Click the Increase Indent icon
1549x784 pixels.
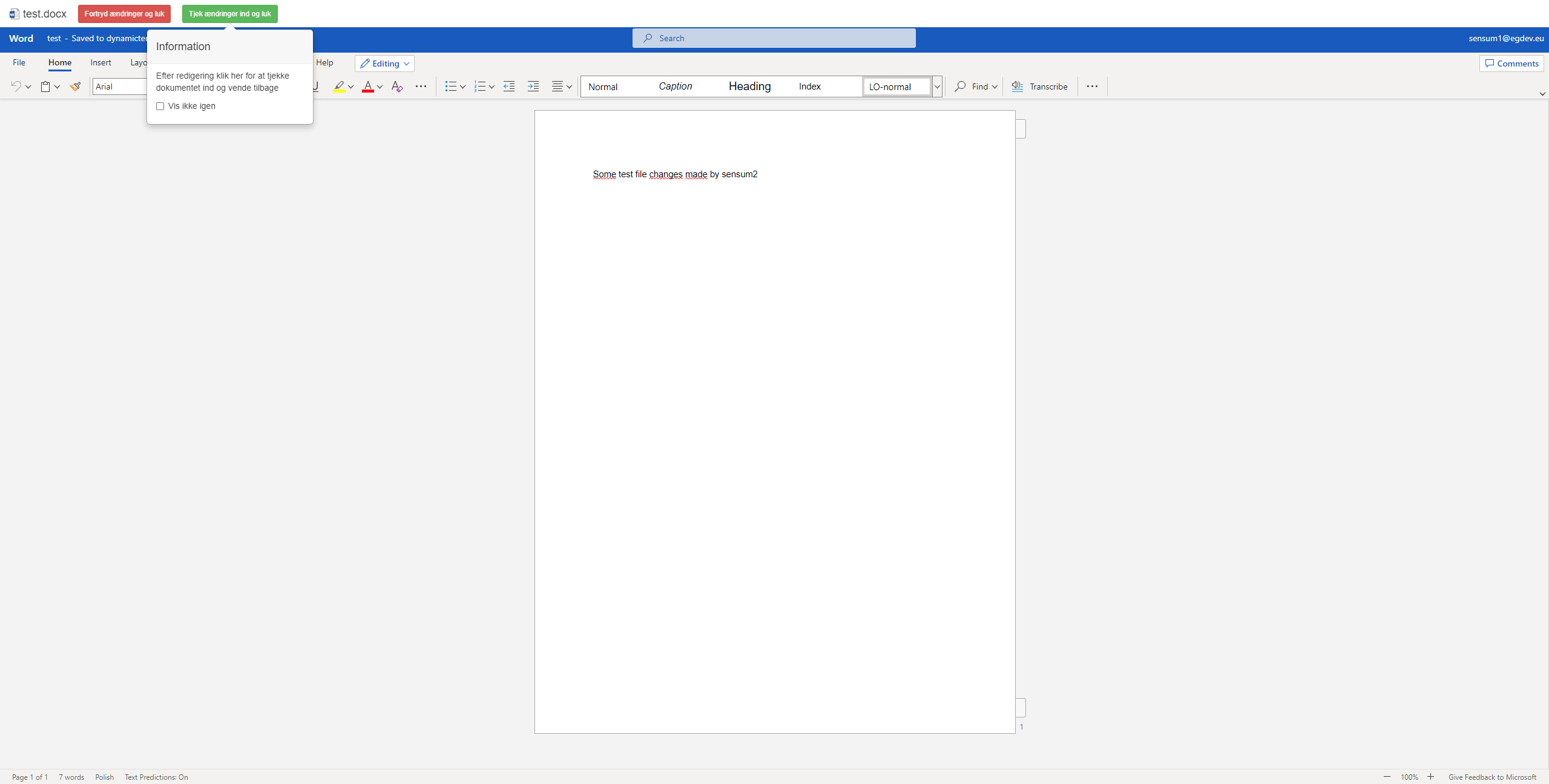[533, 87]
